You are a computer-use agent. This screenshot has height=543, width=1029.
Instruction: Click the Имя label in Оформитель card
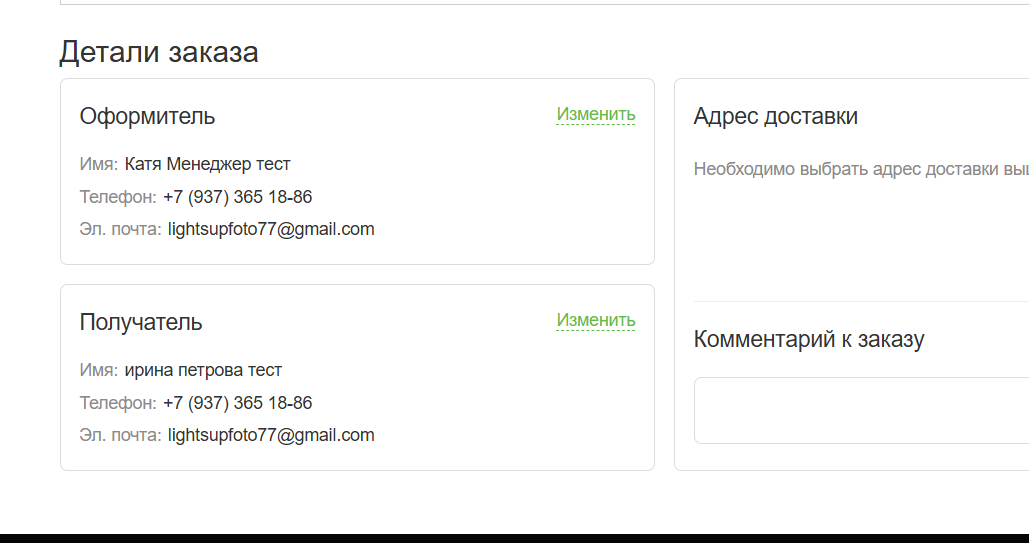(x=99, y=164)
